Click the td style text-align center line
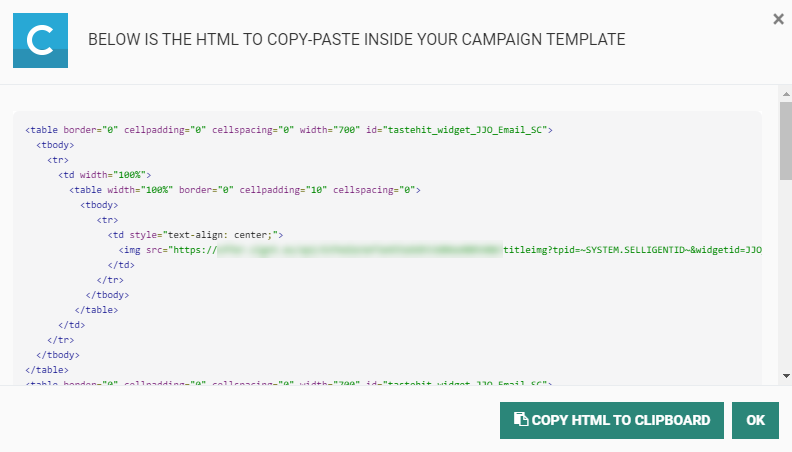 point(196,235)
